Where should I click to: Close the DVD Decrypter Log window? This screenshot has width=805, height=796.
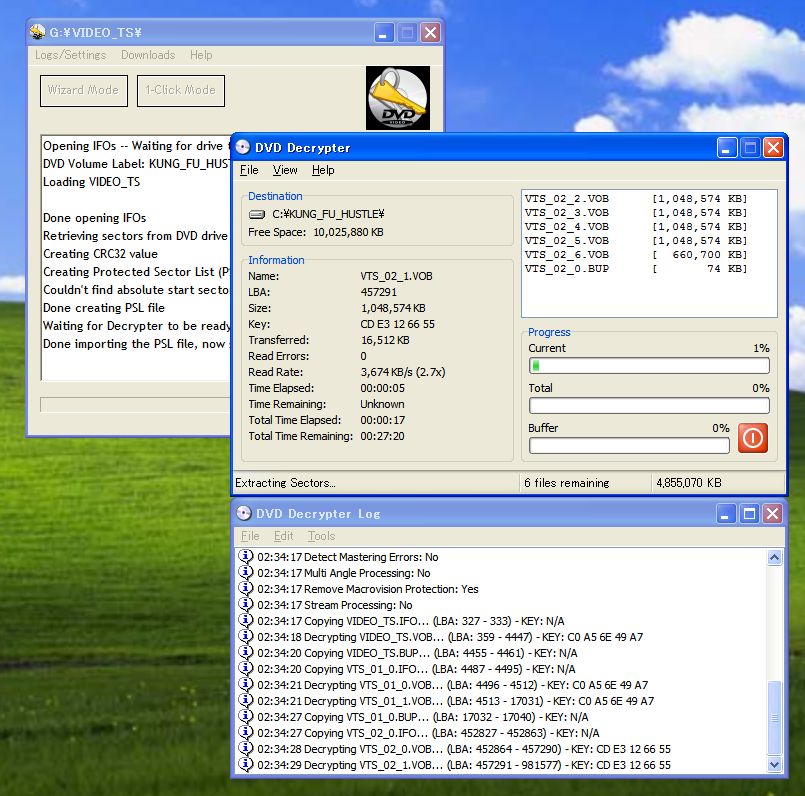coord(773,514)
